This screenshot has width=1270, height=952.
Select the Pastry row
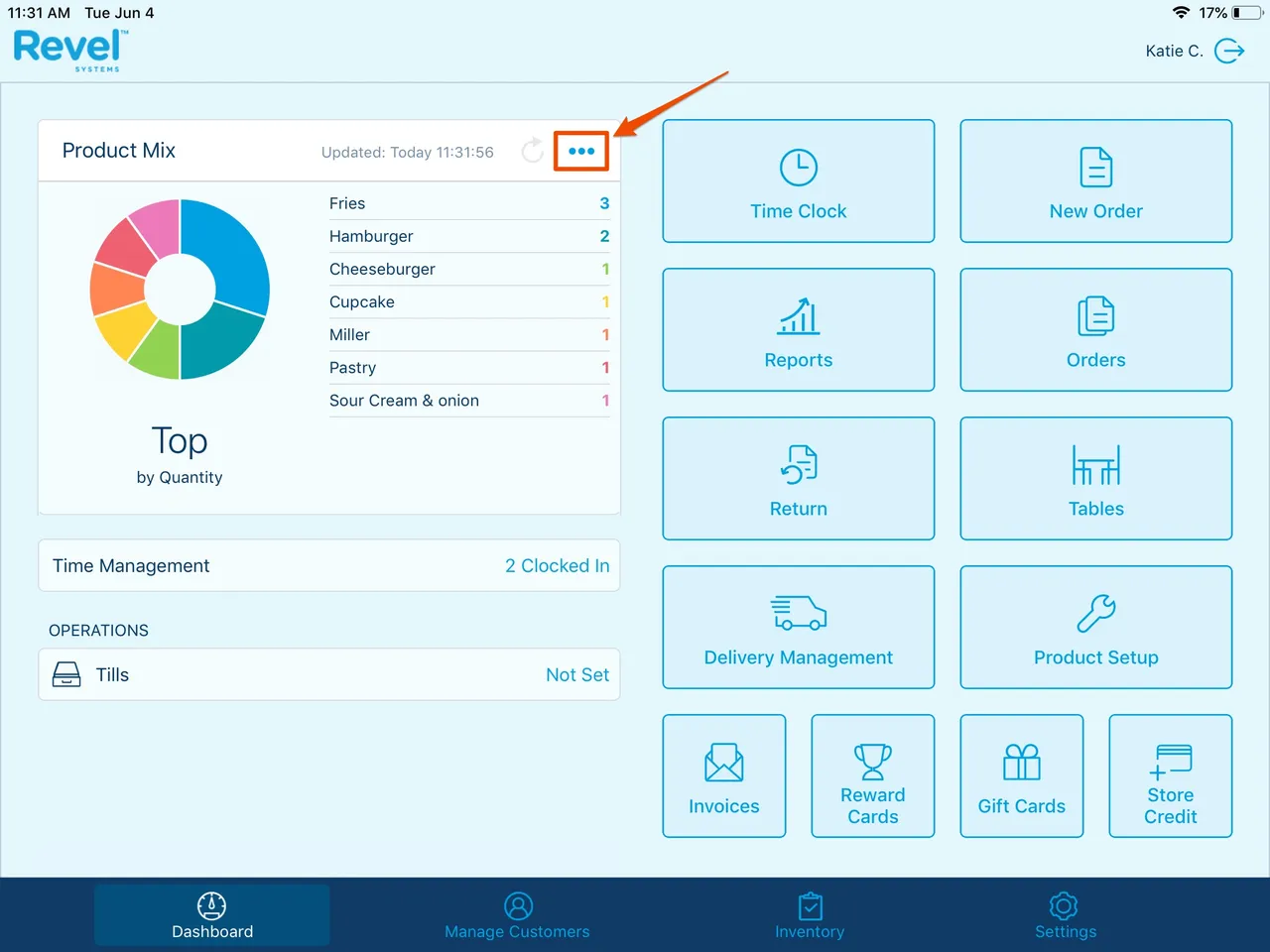point(469,367)
